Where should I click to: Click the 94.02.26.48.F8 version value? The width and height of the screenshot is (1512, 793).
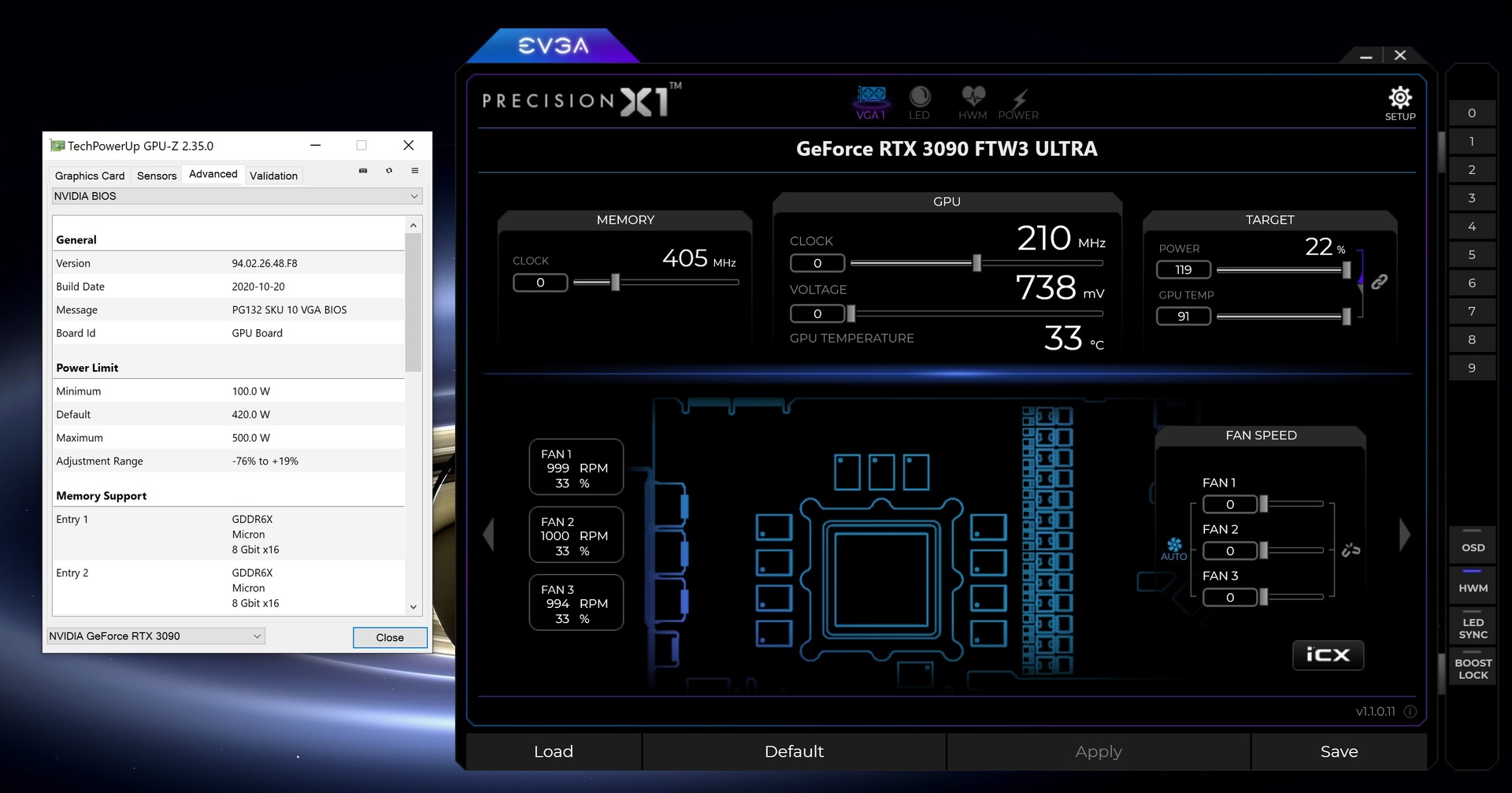pos(265,264)
